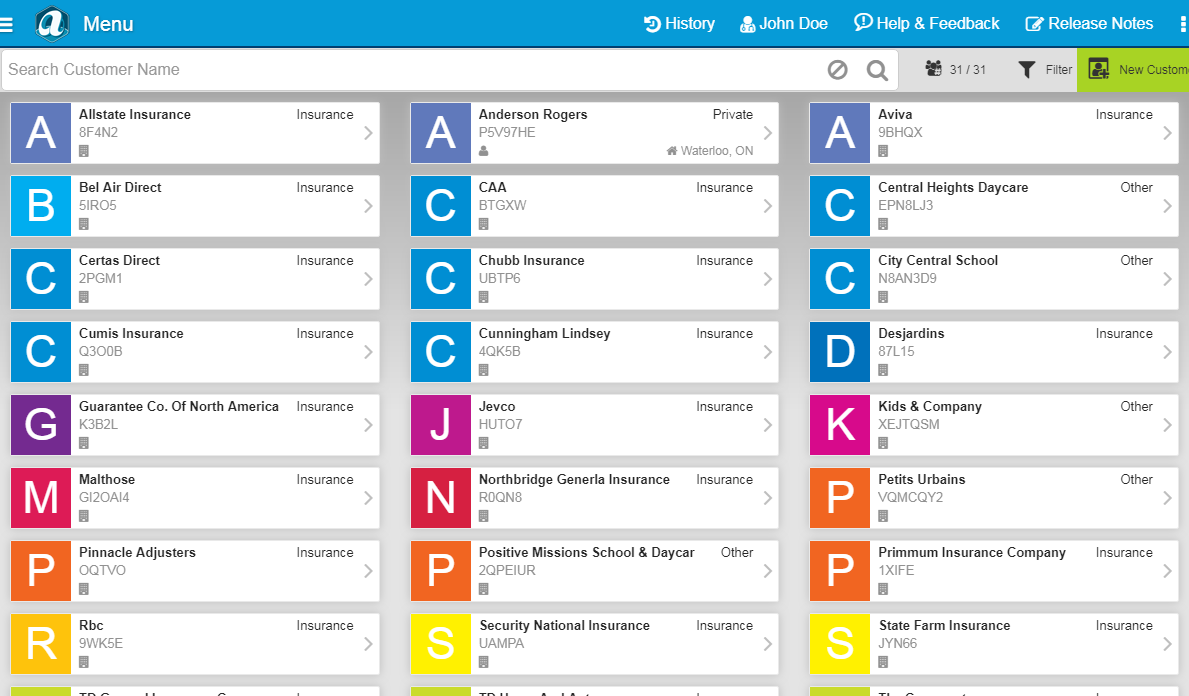Click building icon under Desjardins

[883, 370]
